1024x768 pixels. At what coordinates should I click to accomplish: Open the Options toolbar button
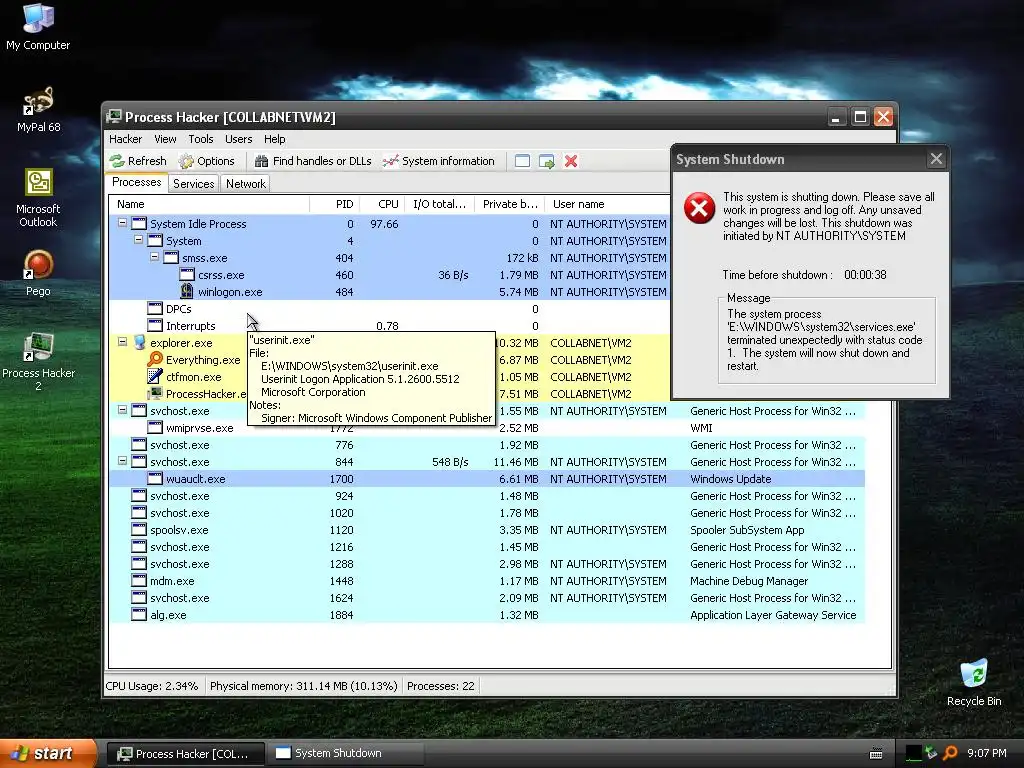206,161
